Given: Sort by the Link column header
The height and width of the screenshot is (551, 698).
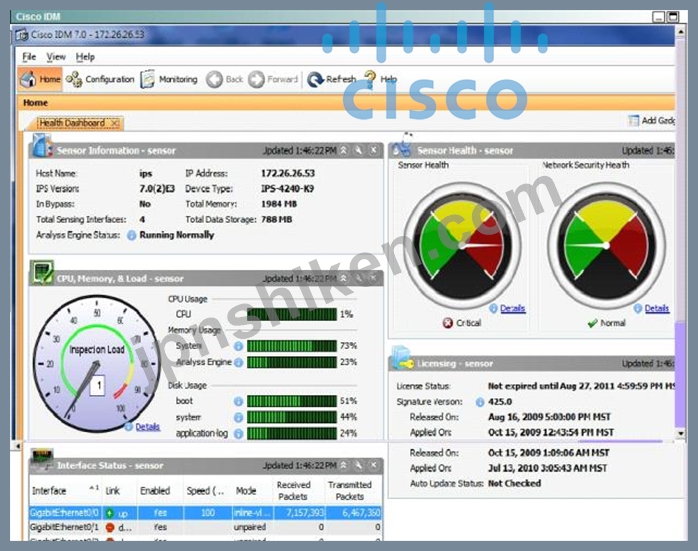Looking at the screenshot, I should pyautogui.click(x=119, y=490).
